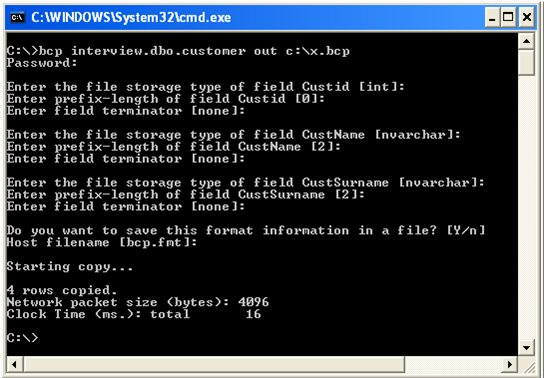Click the 4 rows copied message

62,290
